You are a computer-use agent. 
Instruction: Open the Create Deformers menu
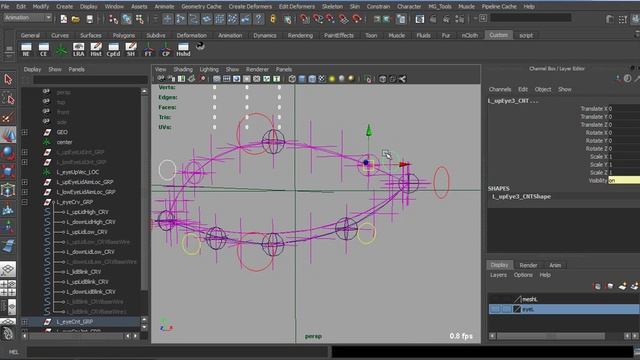click(250, 7)
